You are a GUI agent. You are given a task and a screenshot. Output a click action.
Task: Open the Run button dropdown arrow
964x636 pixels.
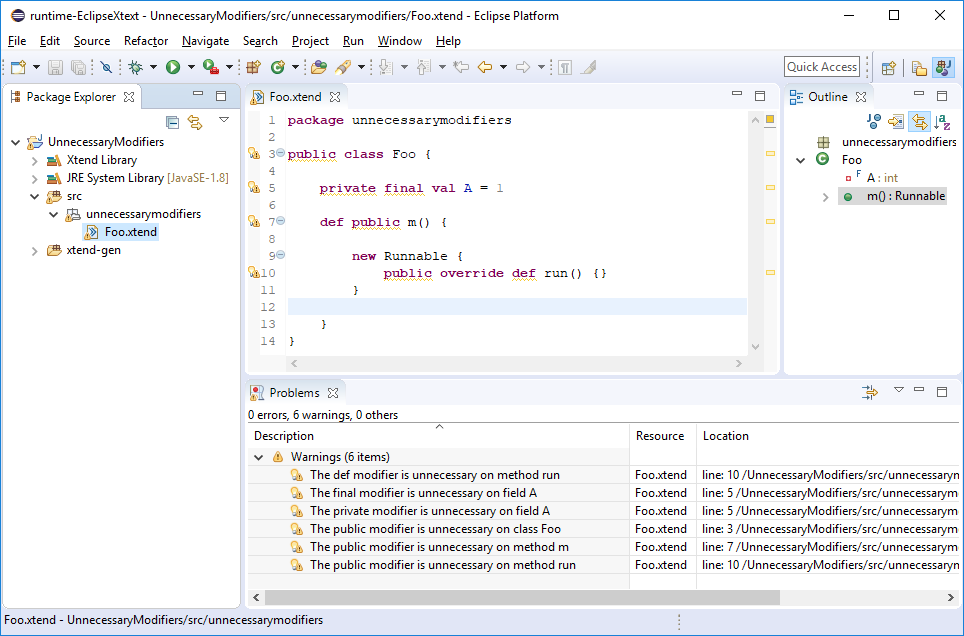(190, 67)
